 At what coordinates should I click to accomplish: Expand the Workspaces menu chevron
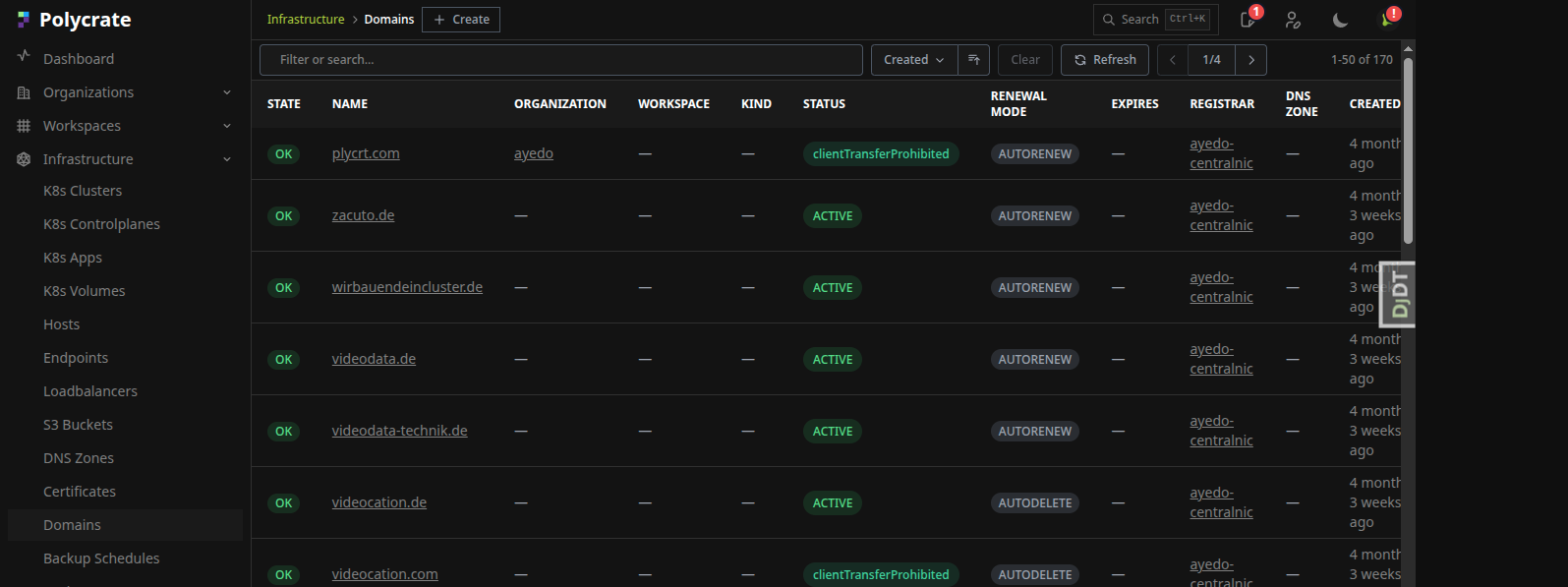(227, 126)
